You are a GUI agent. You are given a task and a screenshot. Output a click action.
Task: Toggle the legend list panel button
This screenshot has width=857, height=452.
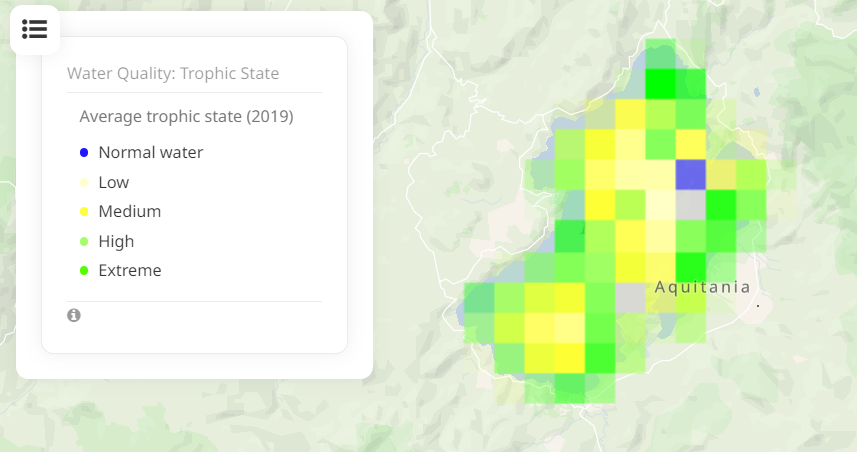(34, 30)
